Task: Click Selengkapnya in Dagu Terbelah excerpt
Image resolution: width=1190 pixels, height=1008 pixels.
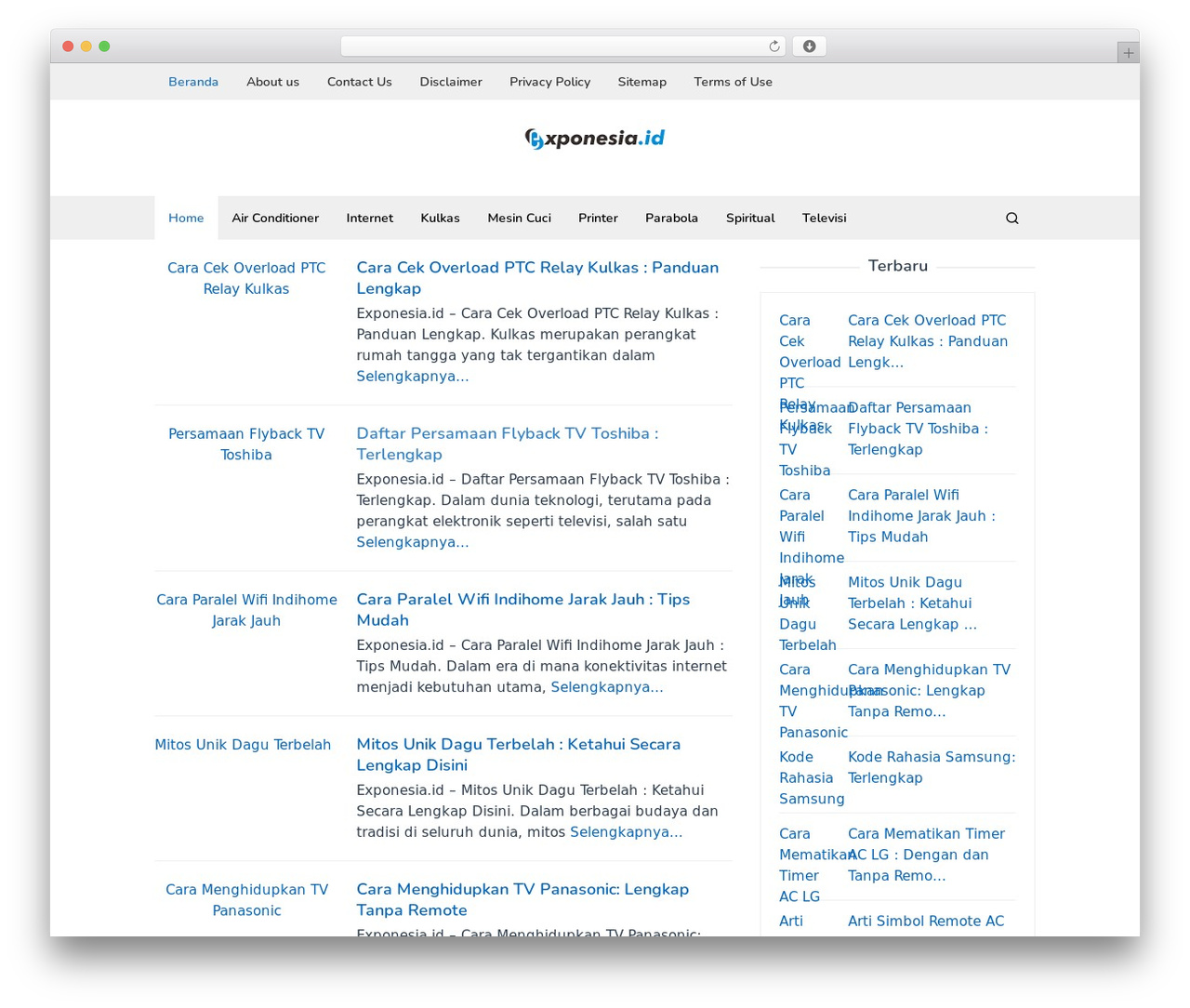Action: pos(626,832)
